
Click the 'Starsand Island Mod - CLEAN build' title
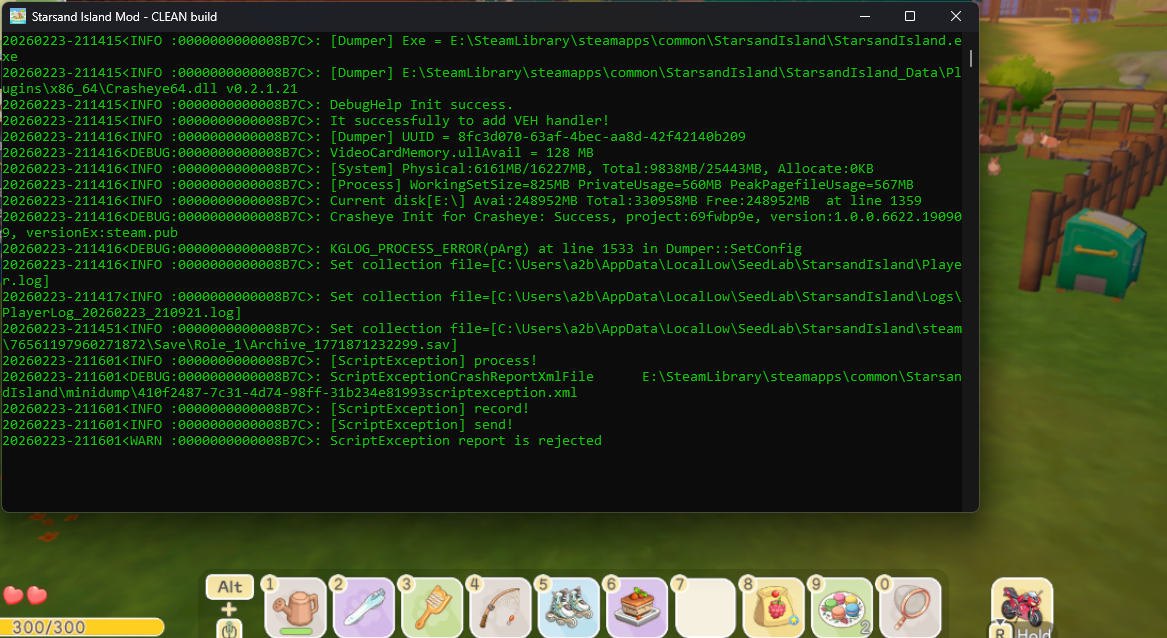[124, 16]
